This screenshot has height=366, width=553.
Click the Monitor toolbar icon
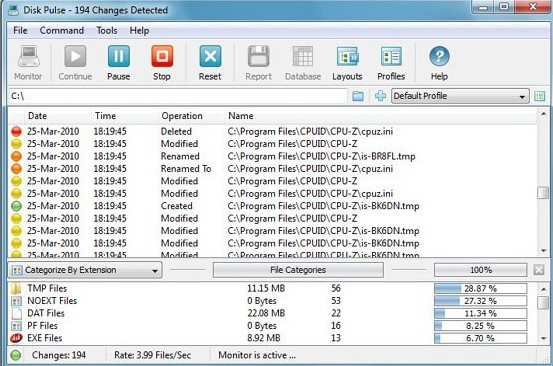coord(28,56)
